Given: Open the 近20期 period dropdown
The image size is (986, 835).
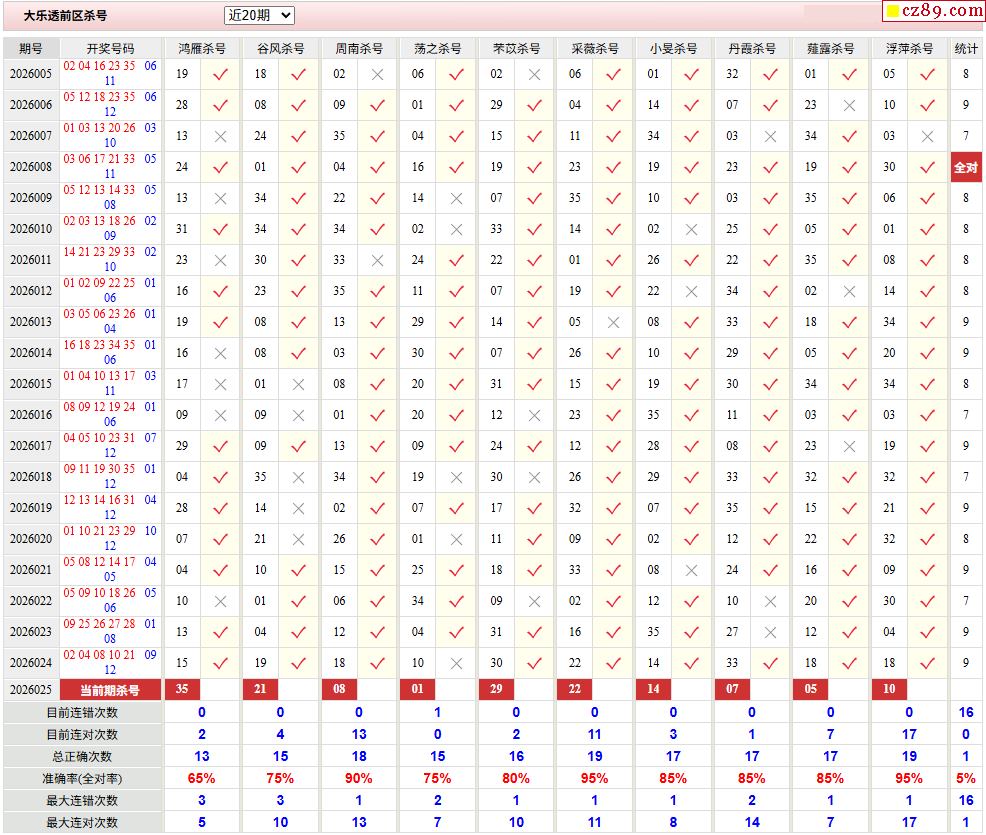Looking at the screenshot, I should click(x=259, y=15).
